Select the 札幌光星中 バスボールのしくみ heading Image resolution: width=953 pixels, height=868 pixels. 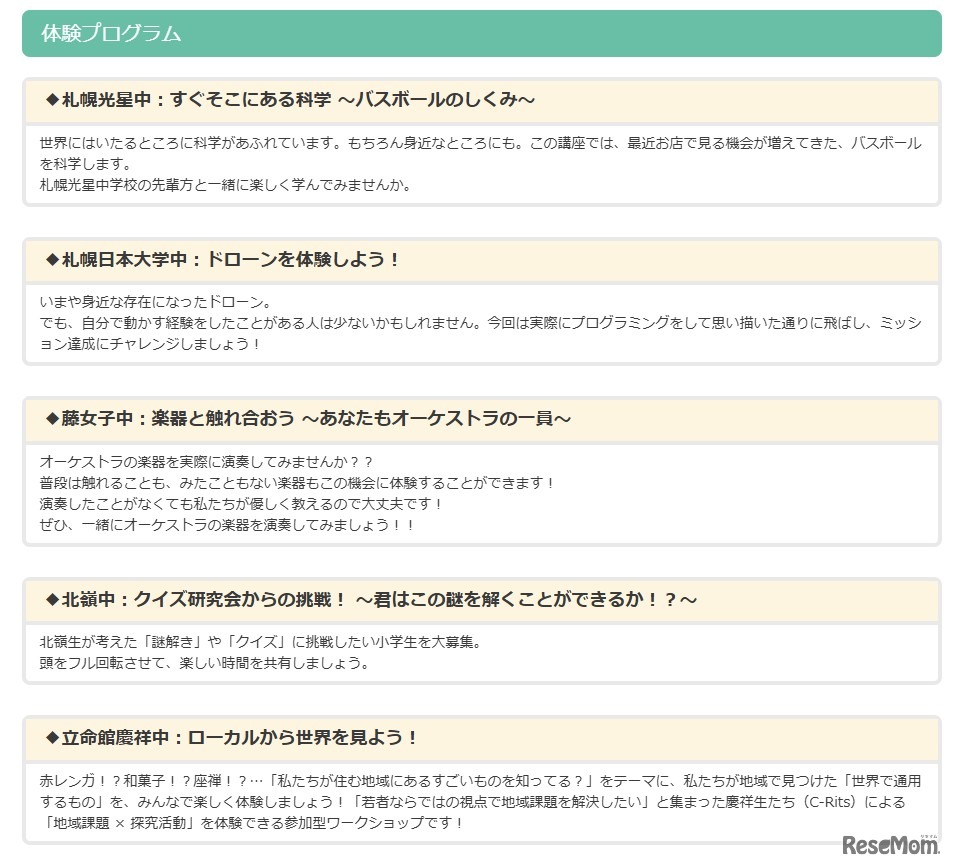point(290,100)
